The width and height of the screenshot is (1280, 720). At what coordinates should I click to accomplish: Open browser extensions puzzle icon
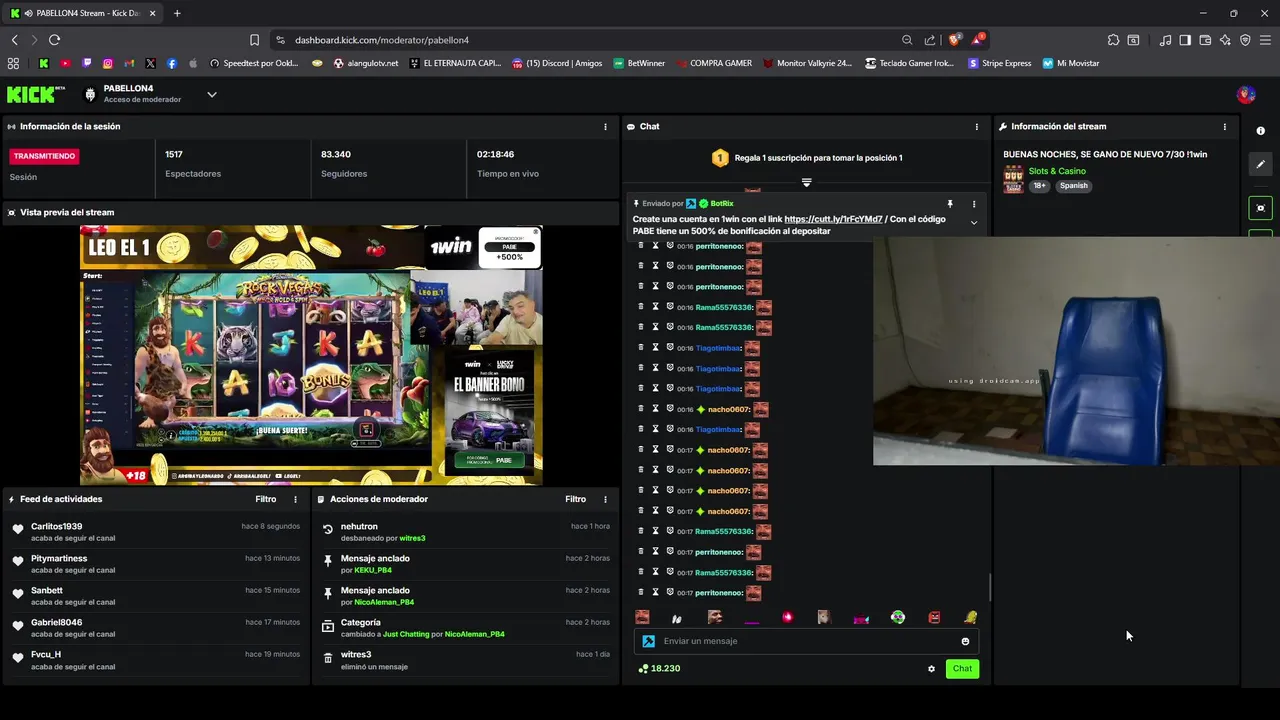(x=1113, y=40)
